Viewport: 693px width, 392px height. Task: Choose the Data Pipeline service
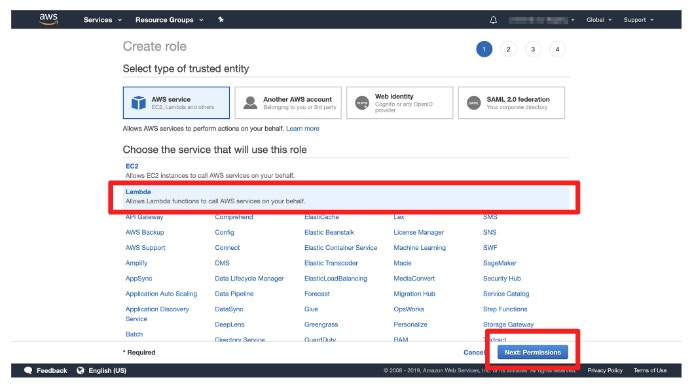click(234, 294)
